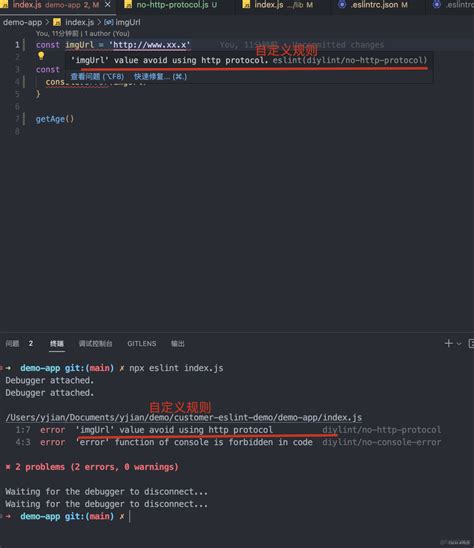
Task: Click the 快速修复 quick fix link
Action: [x=160, y=77]
